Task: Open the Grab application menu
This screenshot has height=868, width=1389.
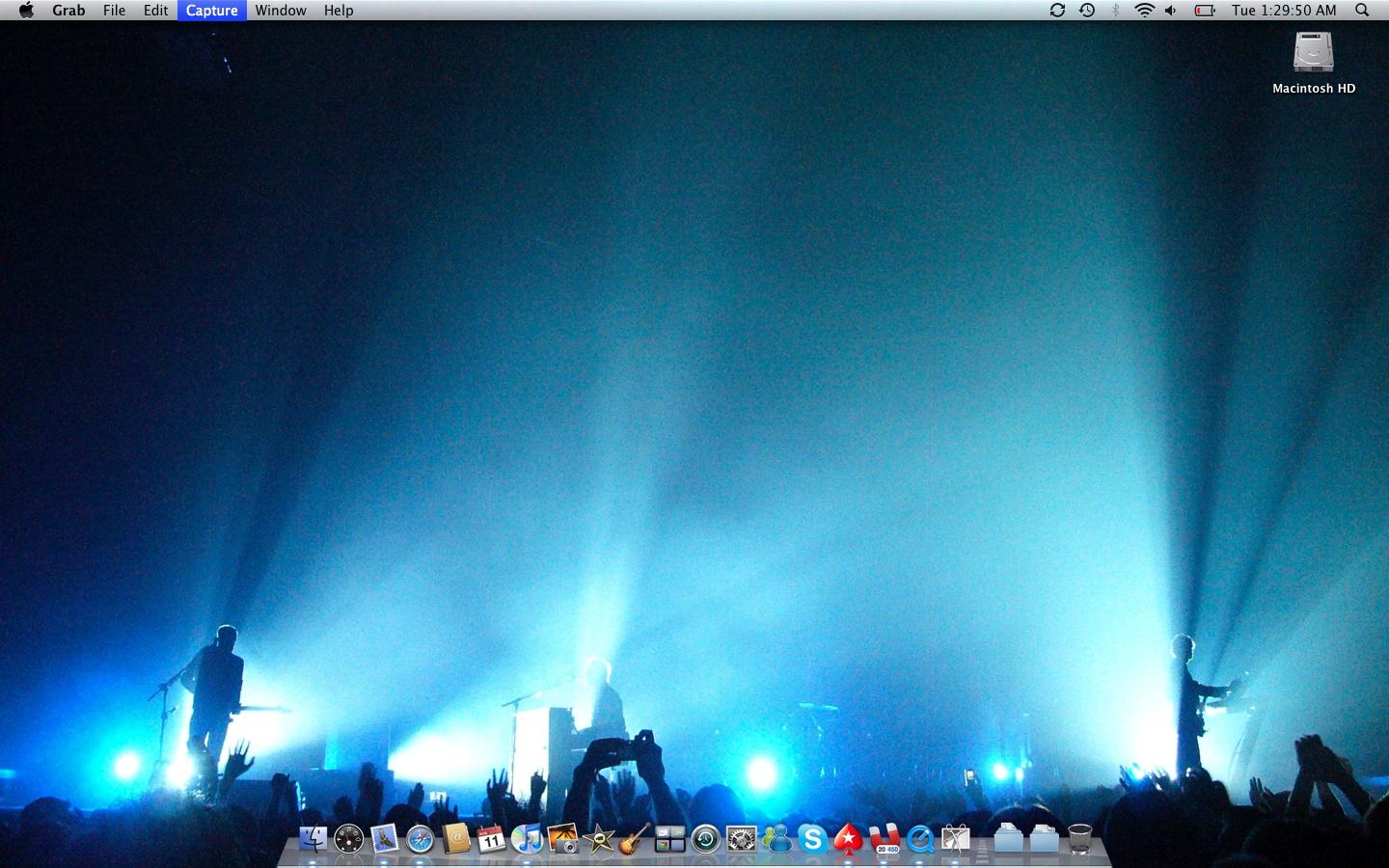Action: click(x=68, y=11)
